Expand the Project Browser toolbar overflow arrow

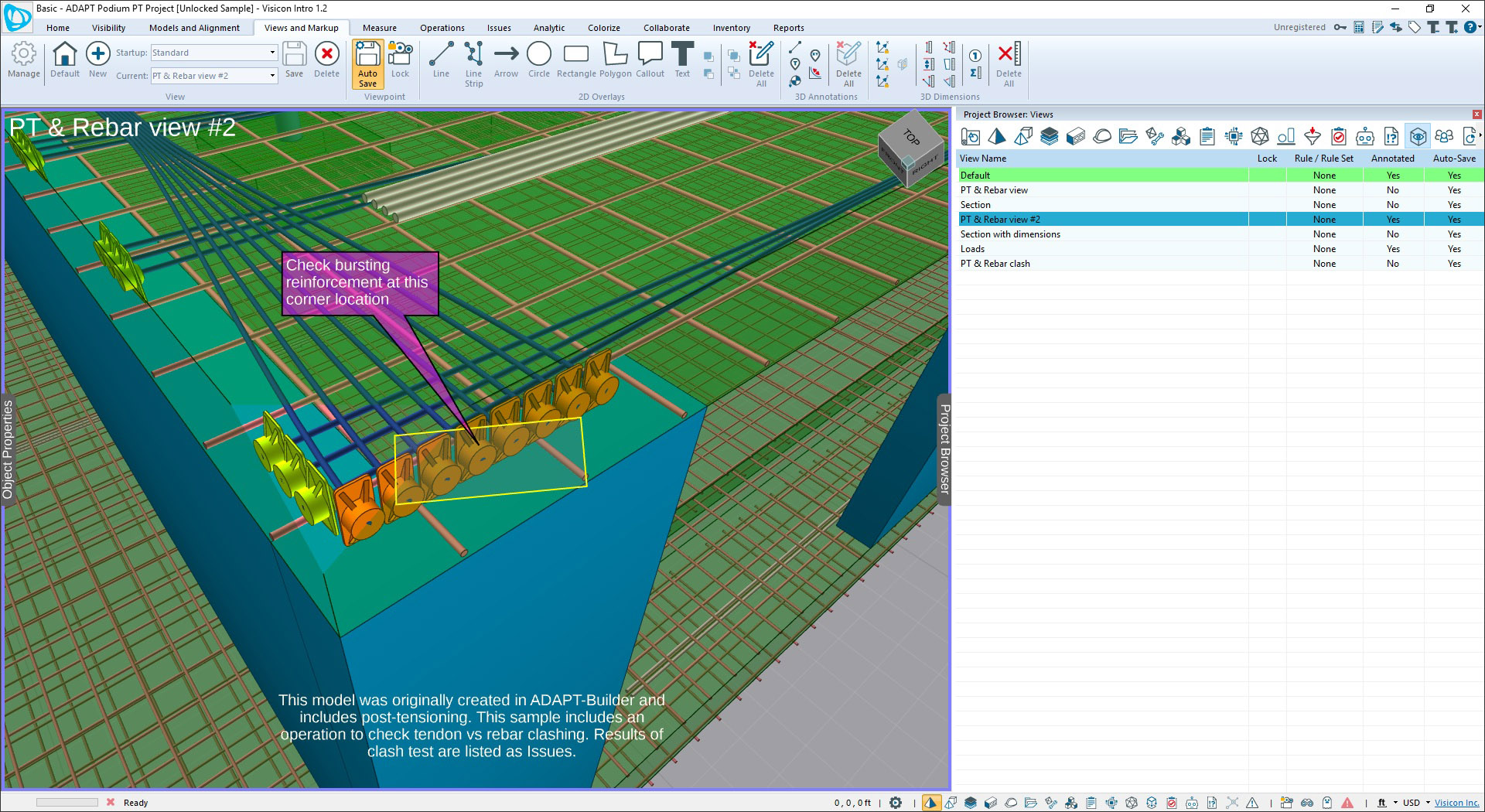[1480, 136]
